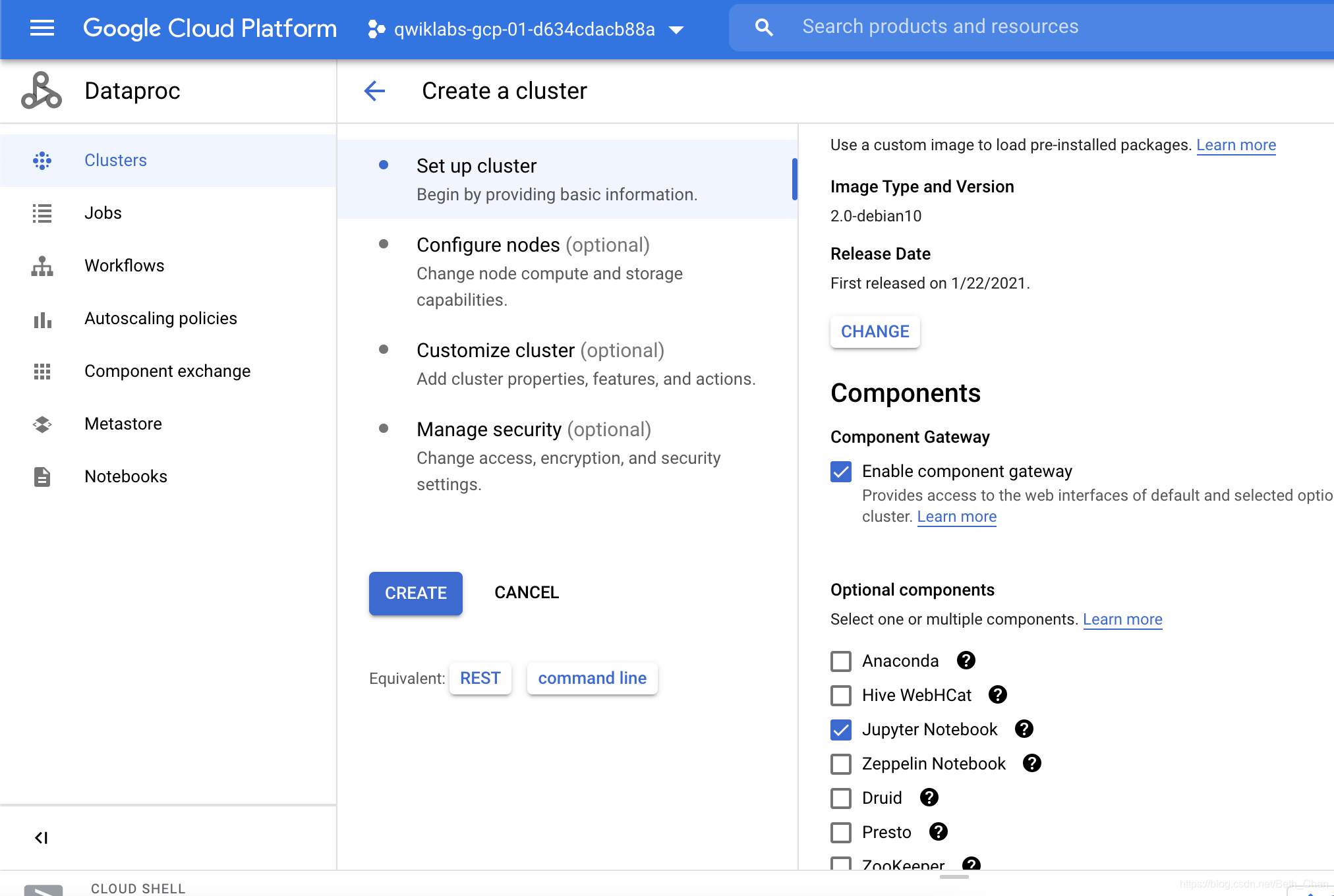Select the Customize cluster step
This screenshot has height=896, width=1334.
click(x=567, y=364)
